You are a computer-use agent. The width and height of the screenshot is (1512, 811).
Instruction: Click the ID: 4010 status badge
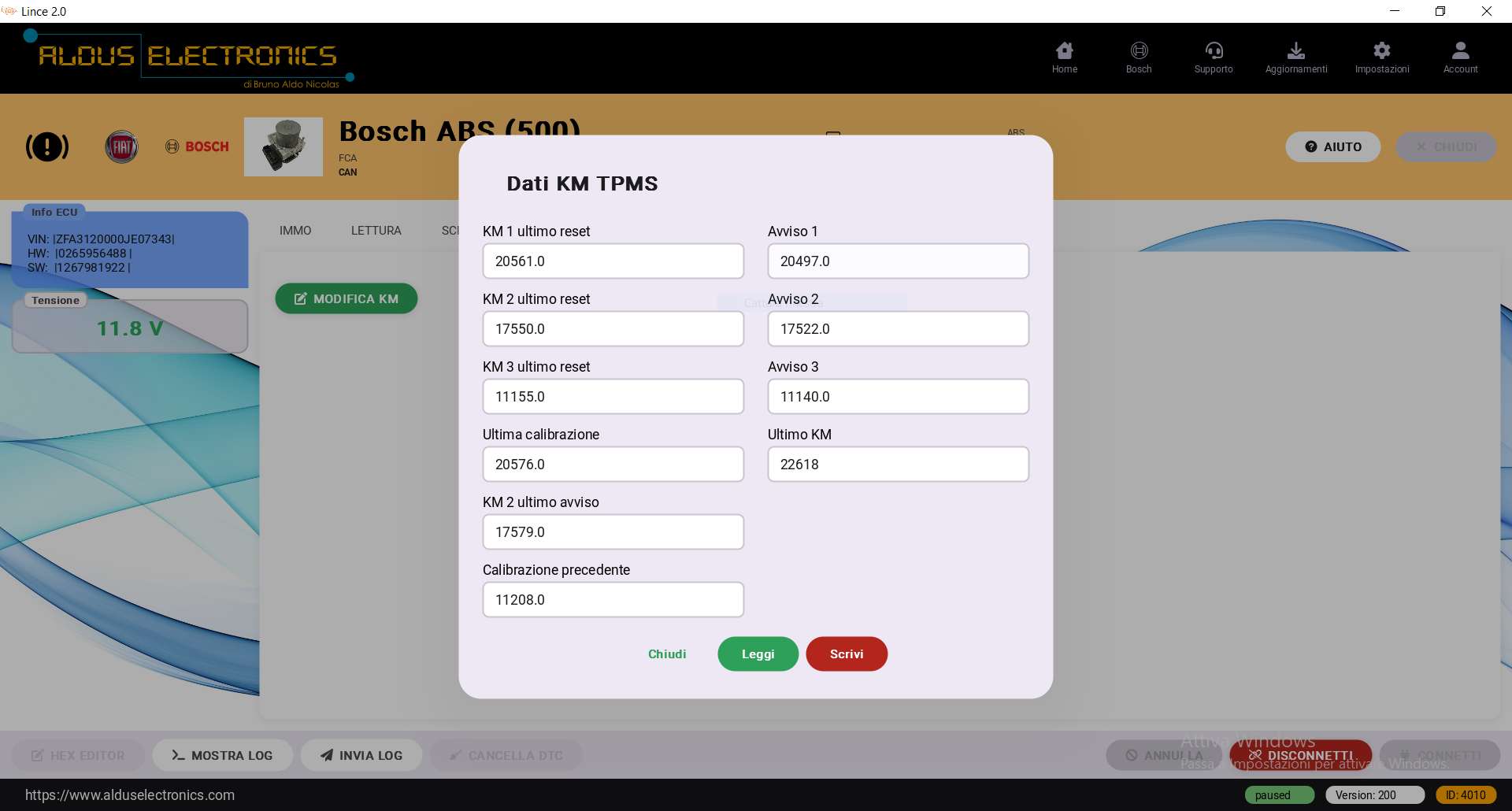coord(1466,795)
